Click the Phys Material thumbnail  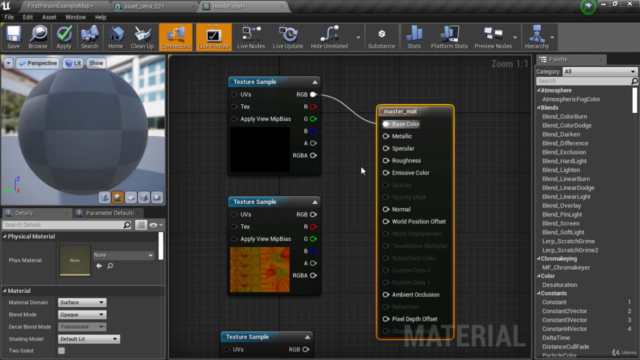click(75, 260)
